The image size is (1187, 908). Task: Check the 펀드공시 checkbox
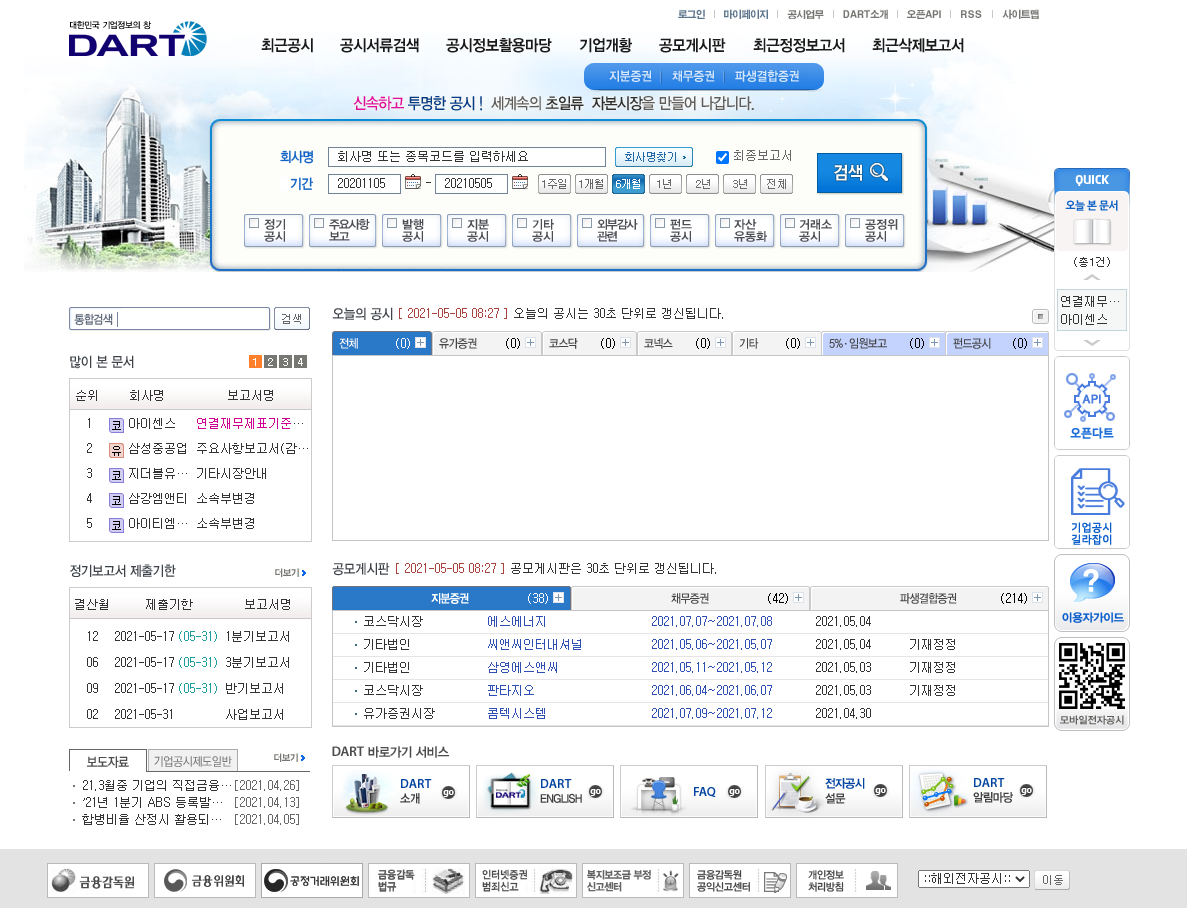point(660,223)
